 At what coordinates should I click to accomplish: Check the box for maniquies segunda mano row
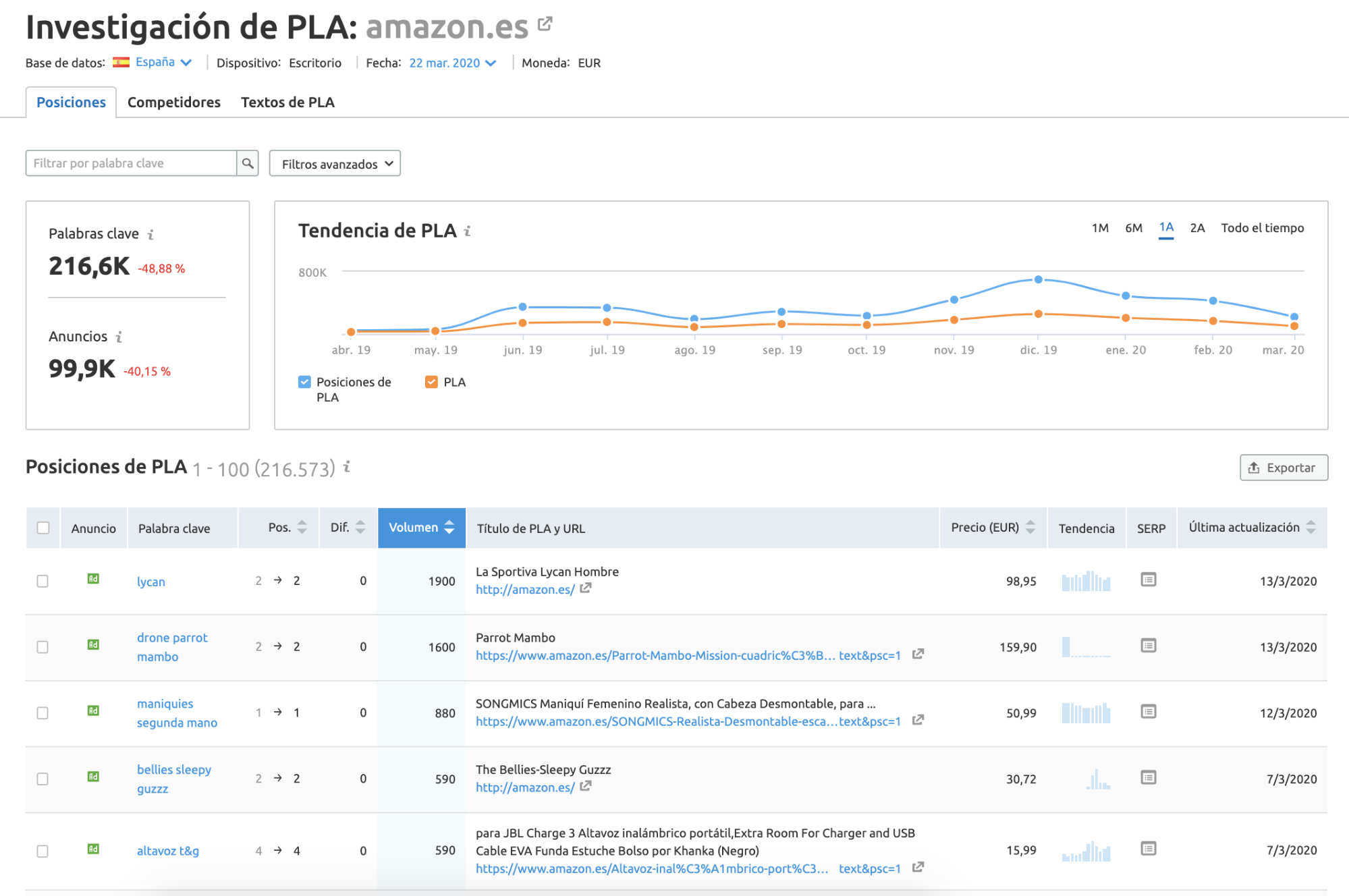(x=43, y=713)
